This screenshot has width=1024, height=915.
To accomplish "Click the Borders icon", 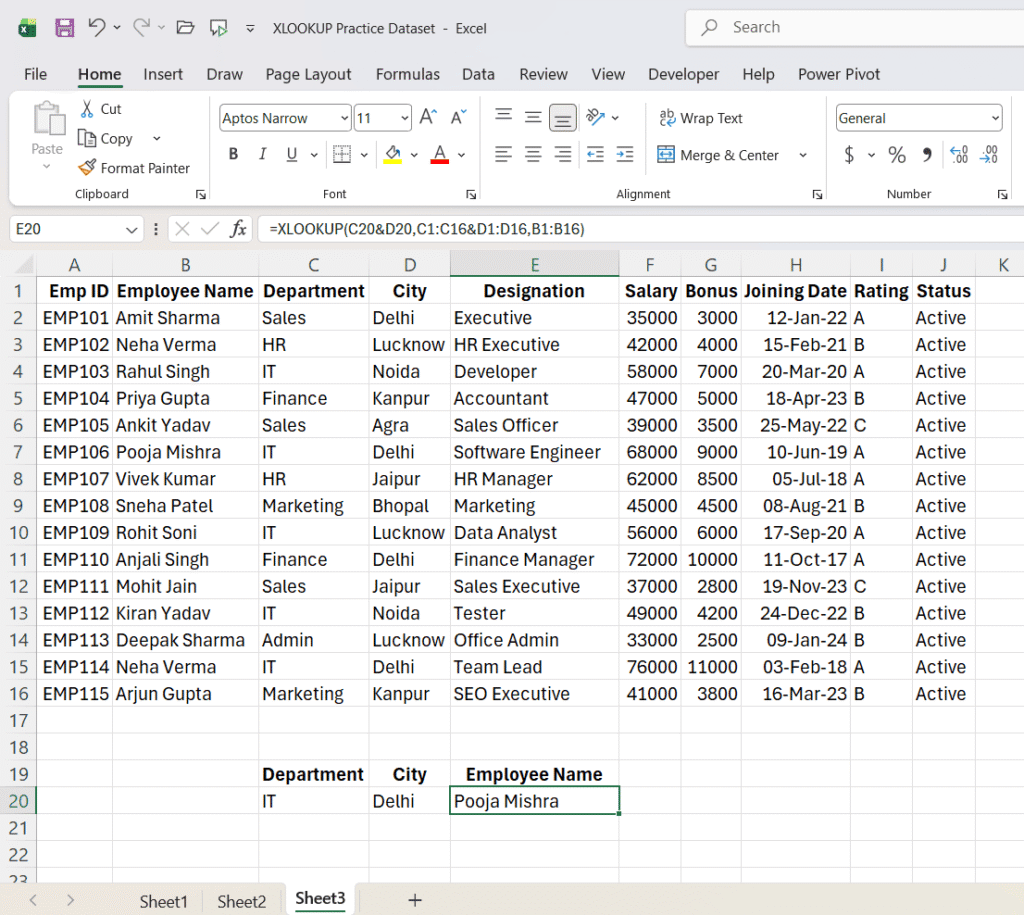I will [x=342, y=154].
